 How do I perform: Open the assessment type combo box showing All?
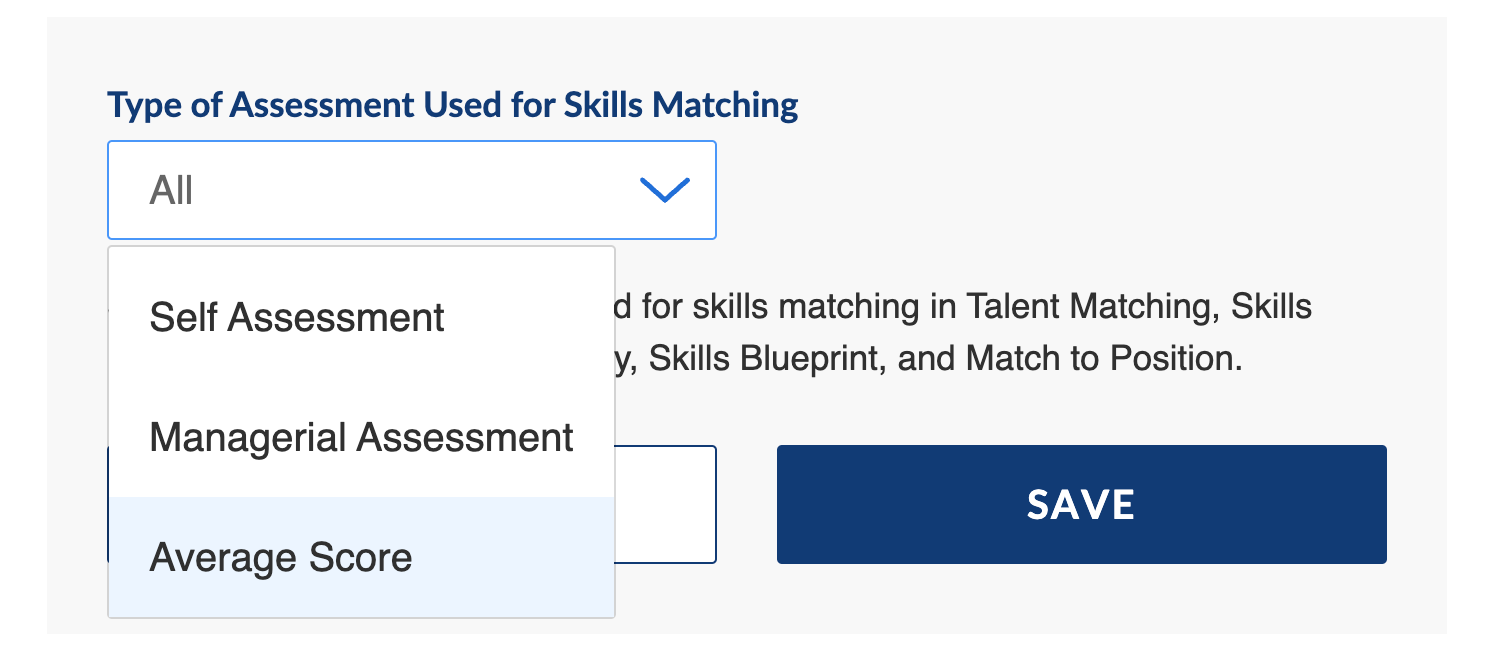coord(411,190)
